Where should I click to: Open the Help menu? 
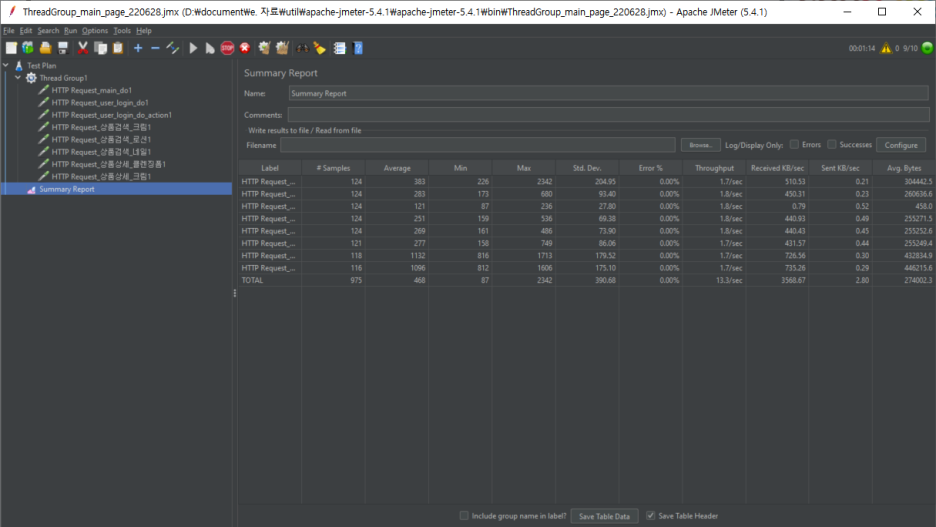(x=144, y=30)
